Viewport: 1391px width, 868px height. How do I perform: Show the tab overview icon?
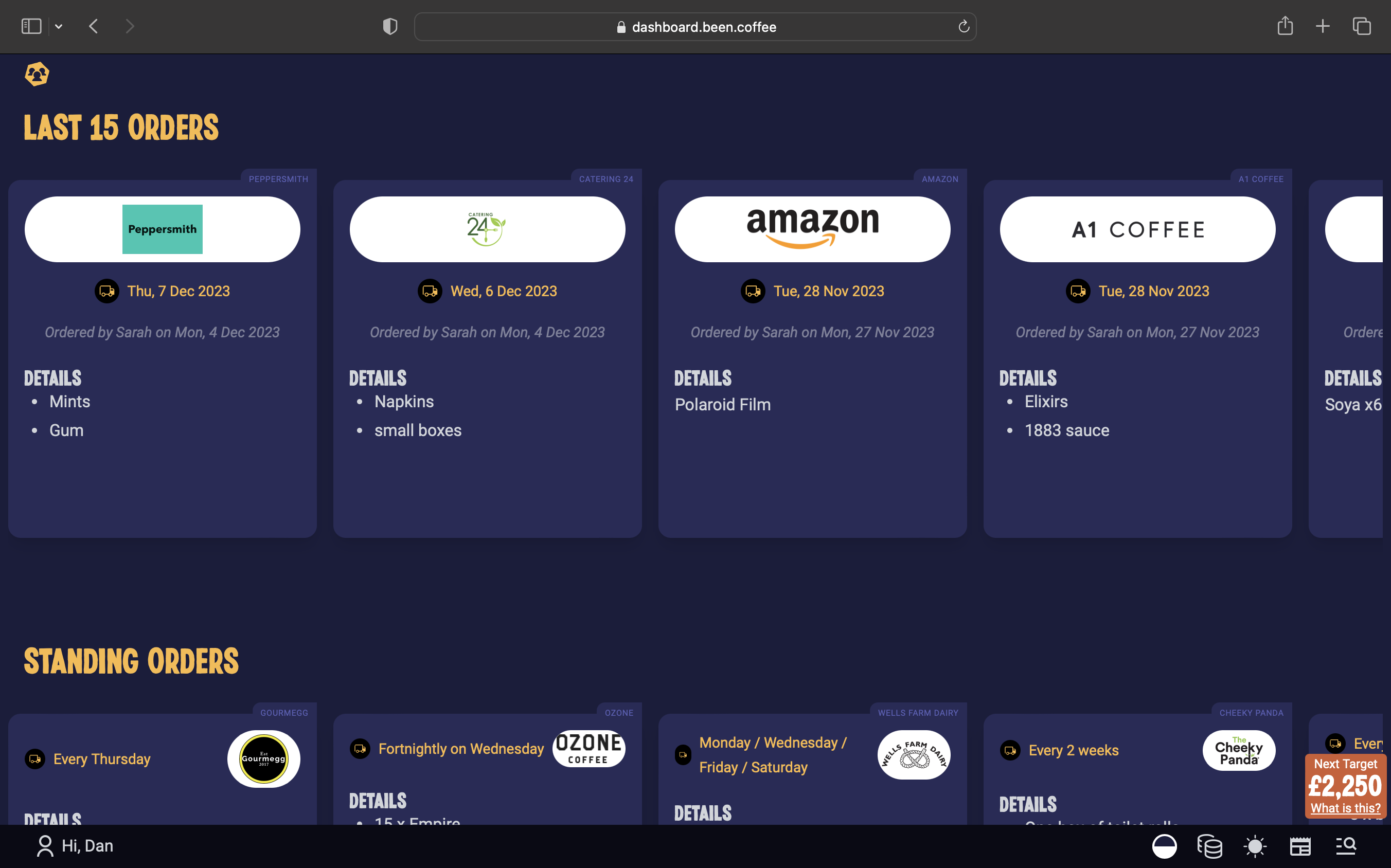coord(1362,26)
